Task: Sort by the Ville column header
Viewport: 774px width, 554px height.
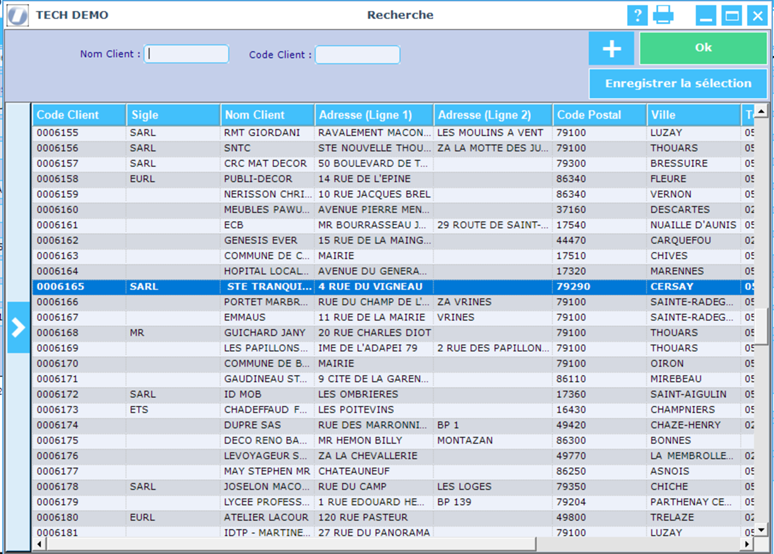Action: pyautogui.click(x=691, y=115)
